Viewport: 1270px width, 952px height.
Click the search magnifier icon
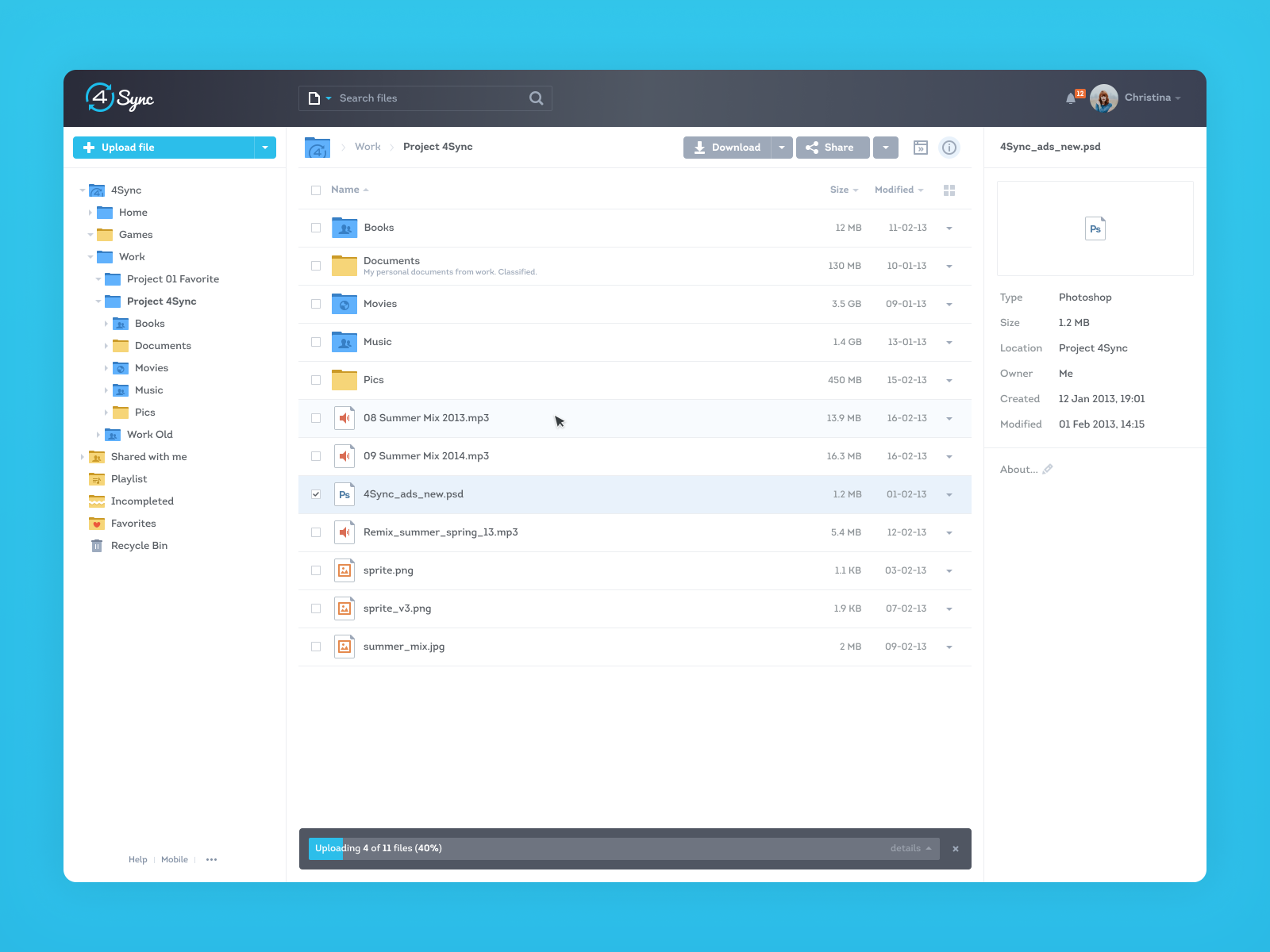[x=536, y=98]
